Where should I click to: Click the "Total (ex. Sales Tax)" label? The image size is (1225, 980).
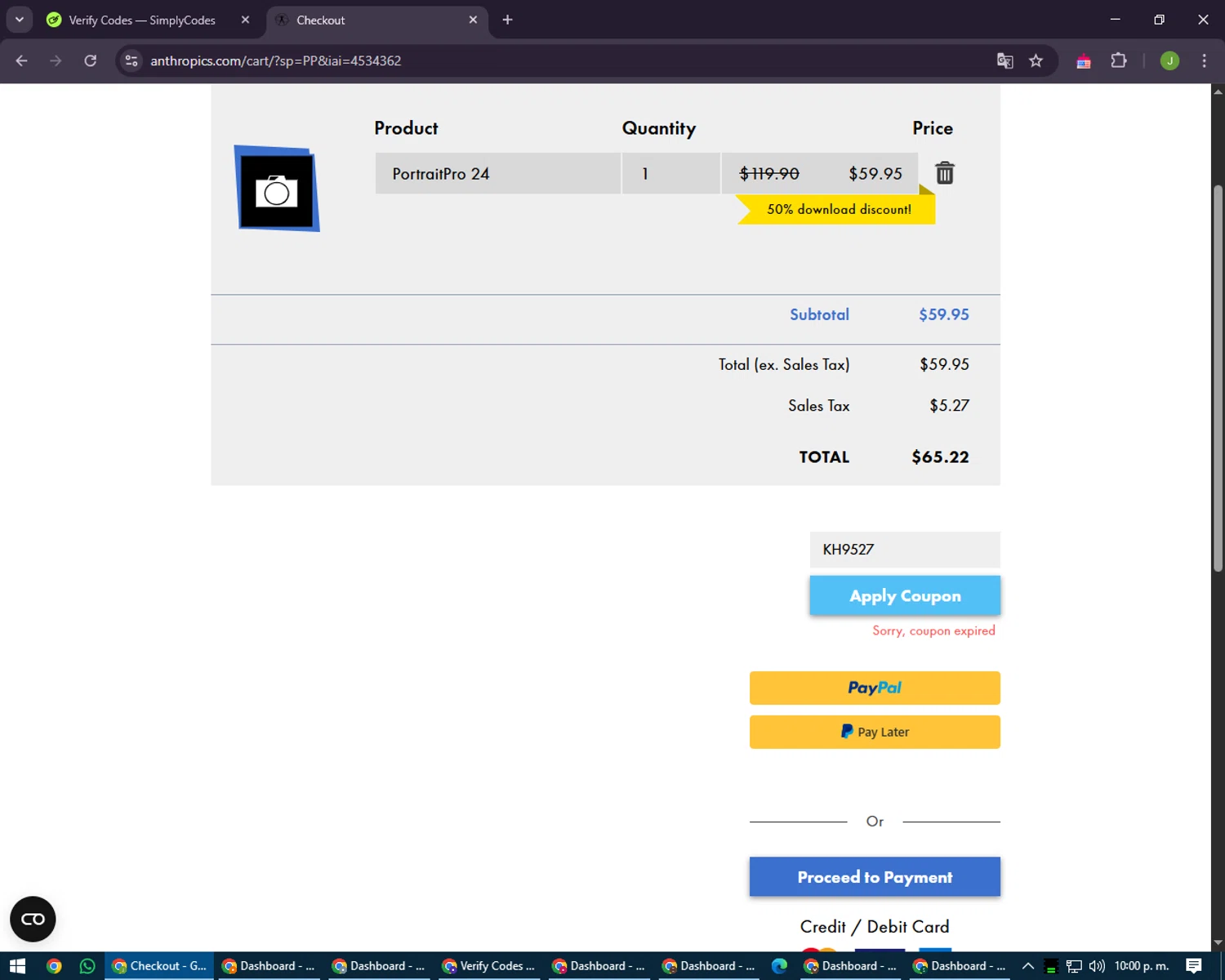784,364
